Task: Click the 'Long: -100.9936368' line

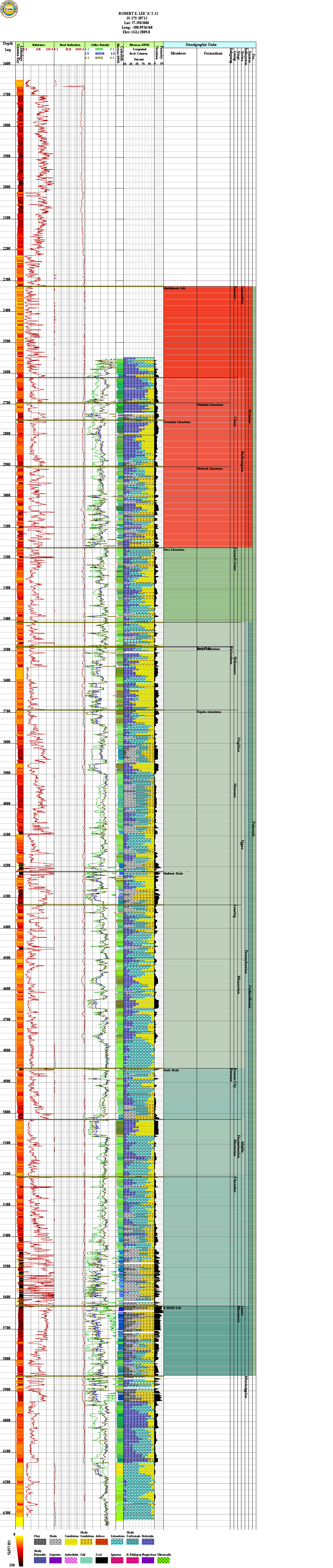Action: coord(138,27)
